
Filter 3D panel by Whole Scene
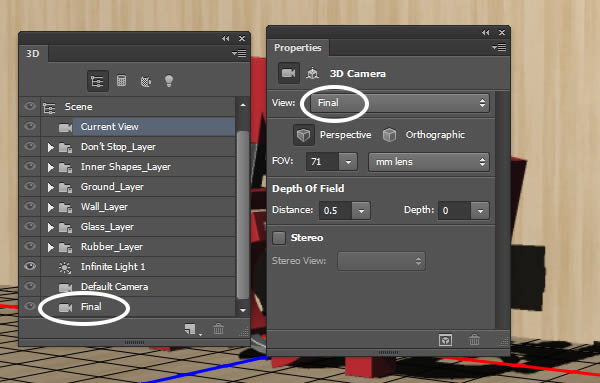[98, 81]
